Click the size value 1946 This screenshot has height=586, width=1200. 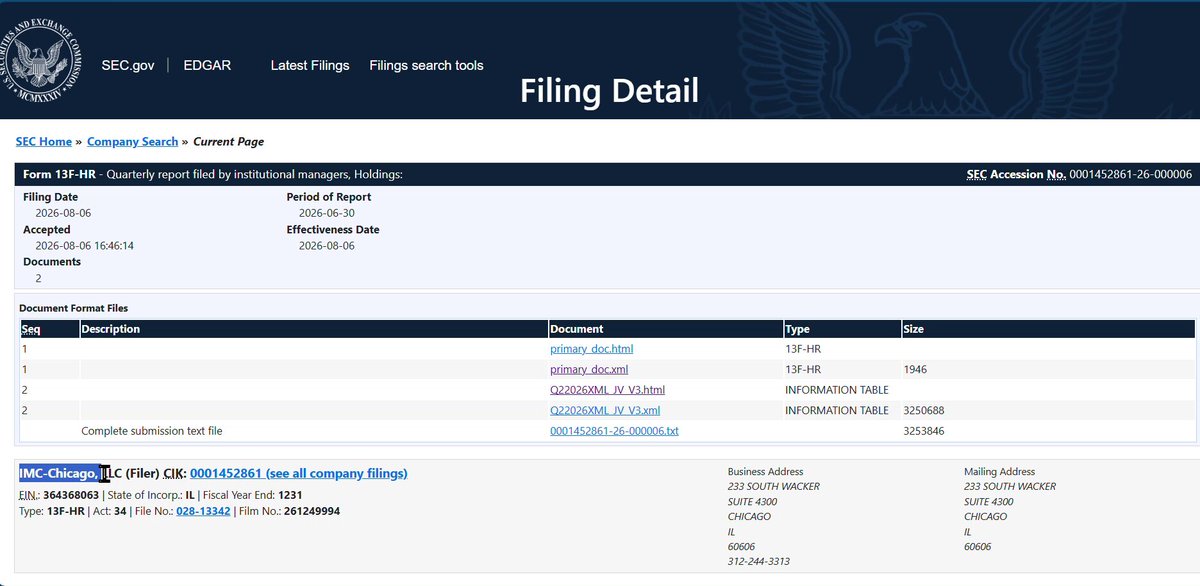coord(915,369)
